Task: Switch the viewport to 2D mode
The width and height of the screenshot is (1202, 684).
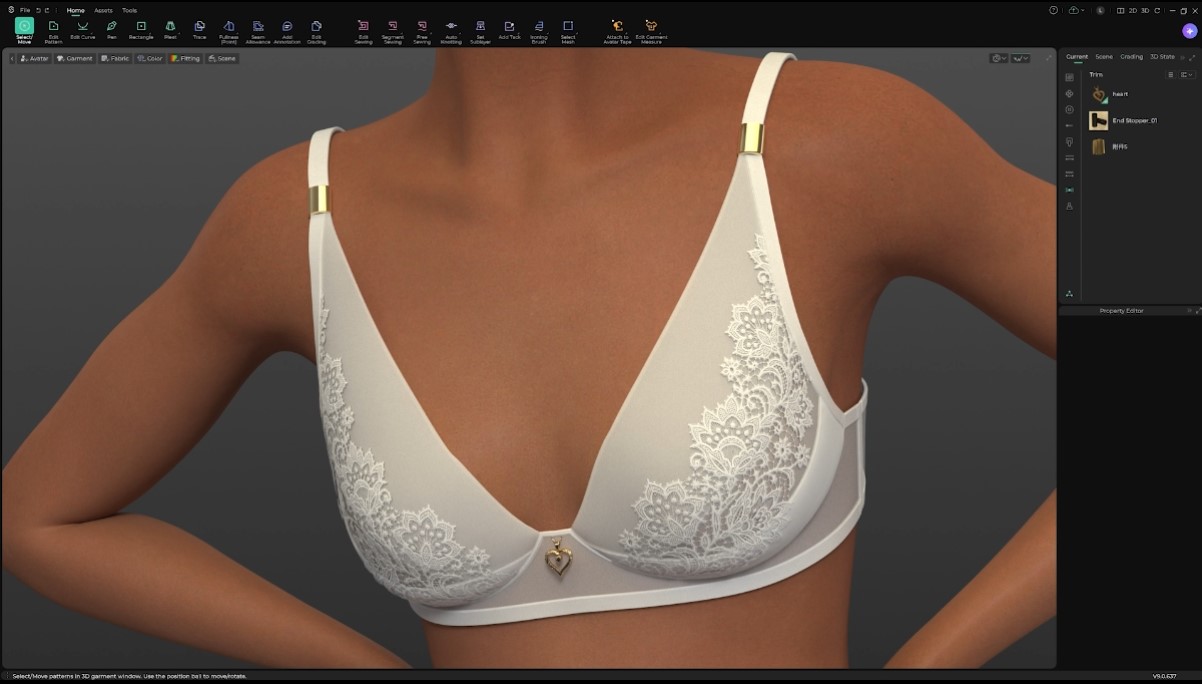Action: tap(1133, 11)
